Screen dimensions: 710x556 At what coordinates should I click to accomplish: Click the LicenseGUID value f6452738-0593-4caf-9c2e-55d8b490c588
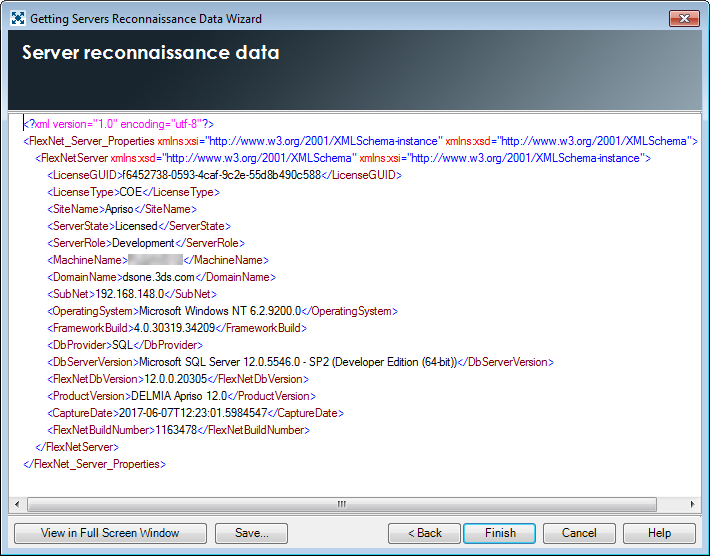222,175
